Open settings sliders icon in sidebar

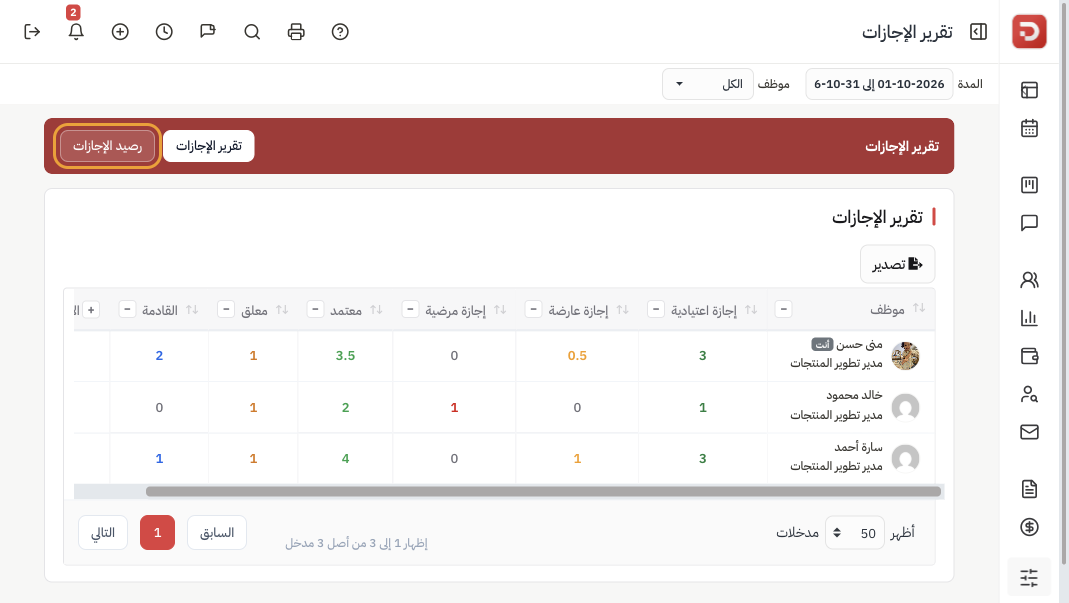[x=1029, y=578]
